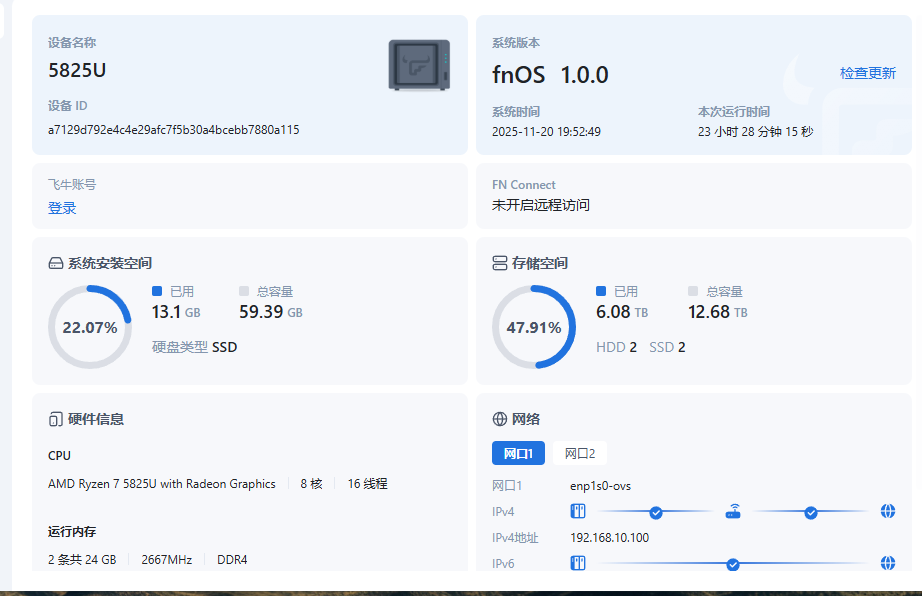Image resolution: width=922 pixels, height=596 pixels.
Task: Click the storage icon beside 存储空间
Action: pyautogui.click(x=500, y=263)
